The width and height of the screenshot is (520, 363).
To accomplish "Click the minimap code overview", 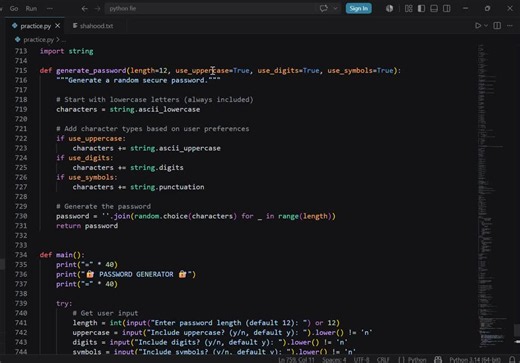I will pyautogui.click(x=492, y=197).
